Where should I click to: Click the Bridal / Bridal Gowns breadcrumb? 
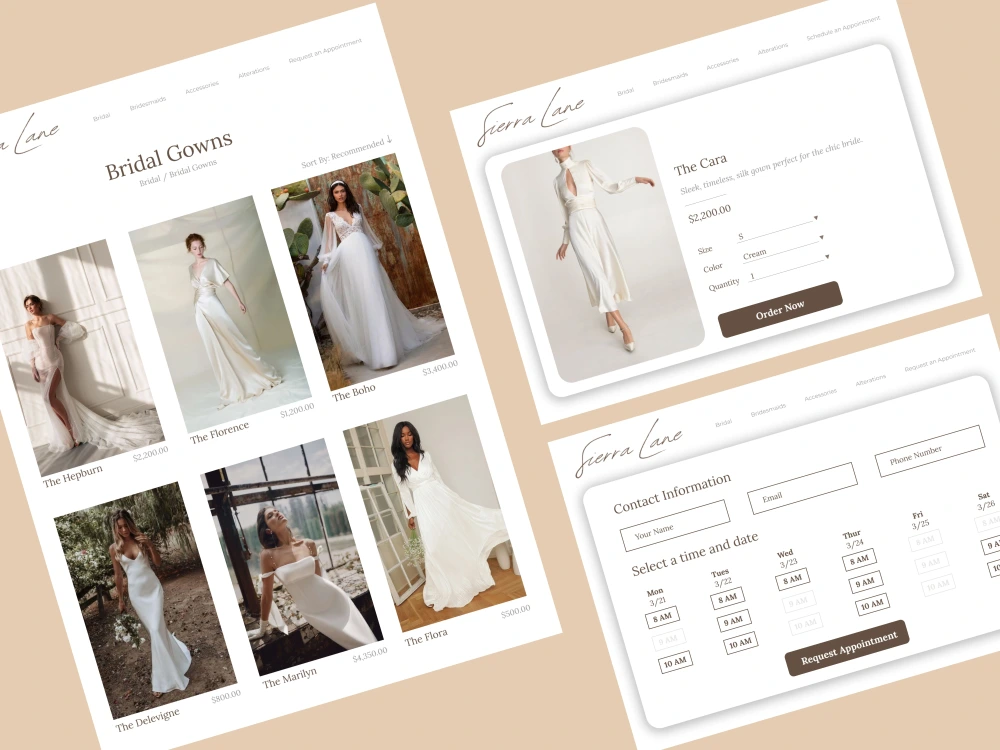(178, 172)
